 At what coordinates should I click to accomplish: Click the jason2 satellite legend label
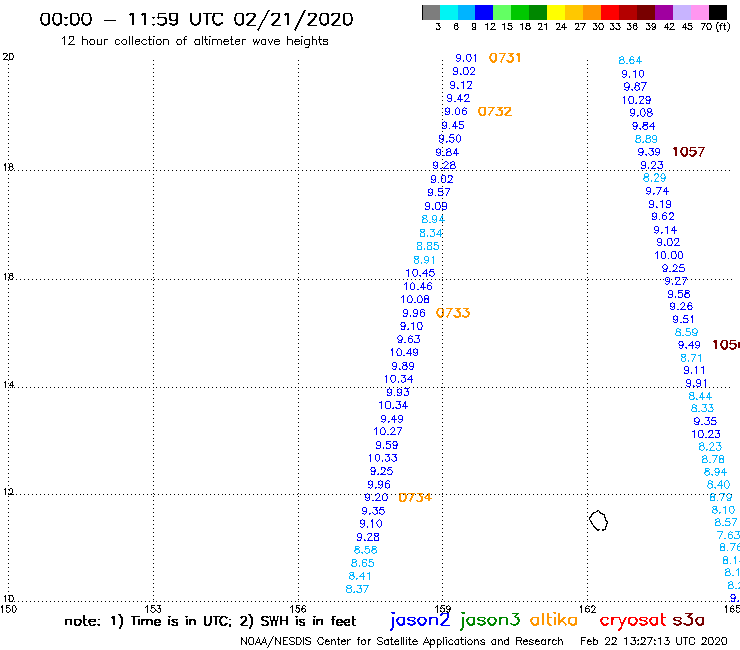(420, 620)
